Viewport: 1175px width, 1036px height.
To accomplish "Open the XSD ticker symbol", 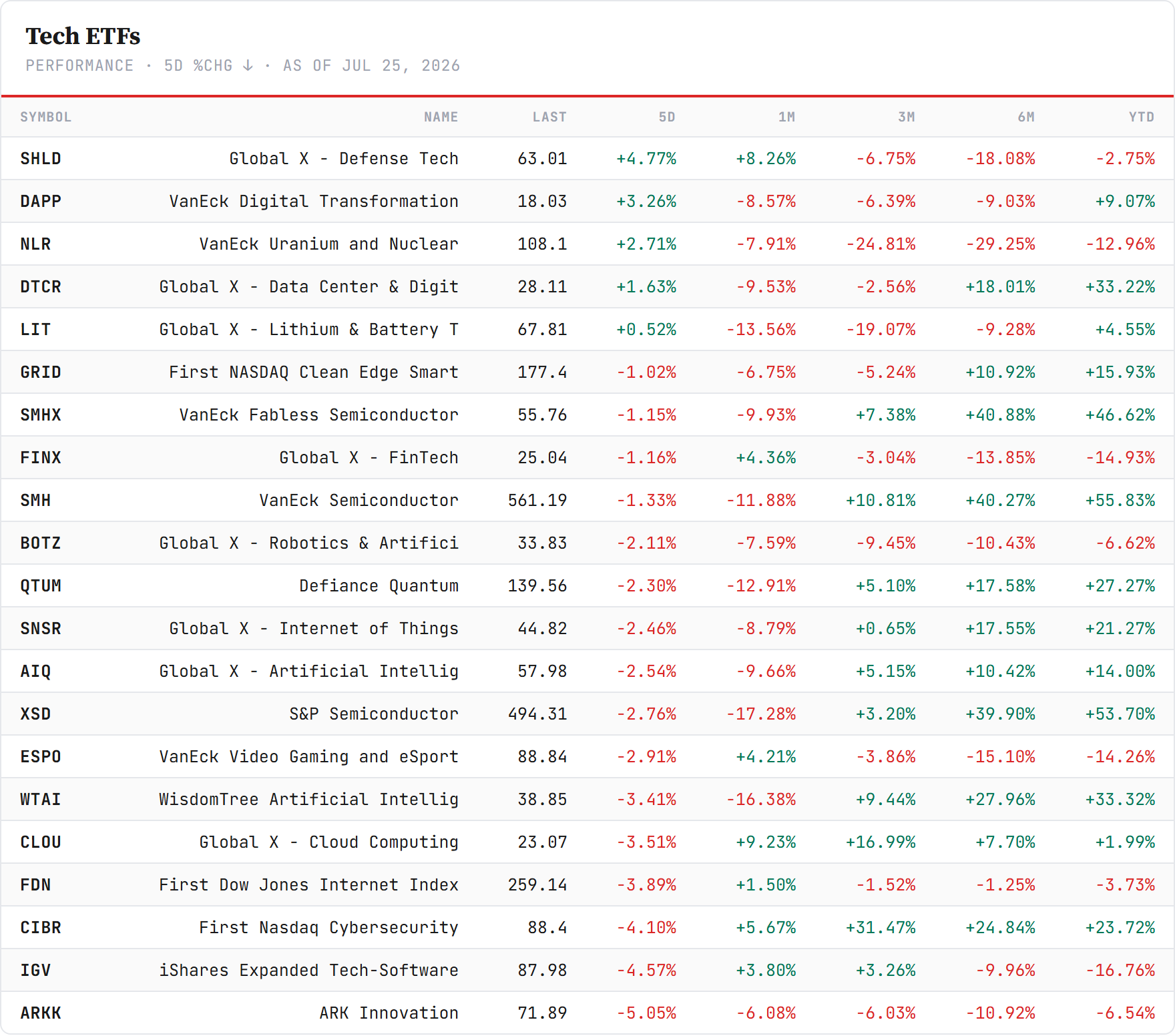I will (x=35, y=714).
